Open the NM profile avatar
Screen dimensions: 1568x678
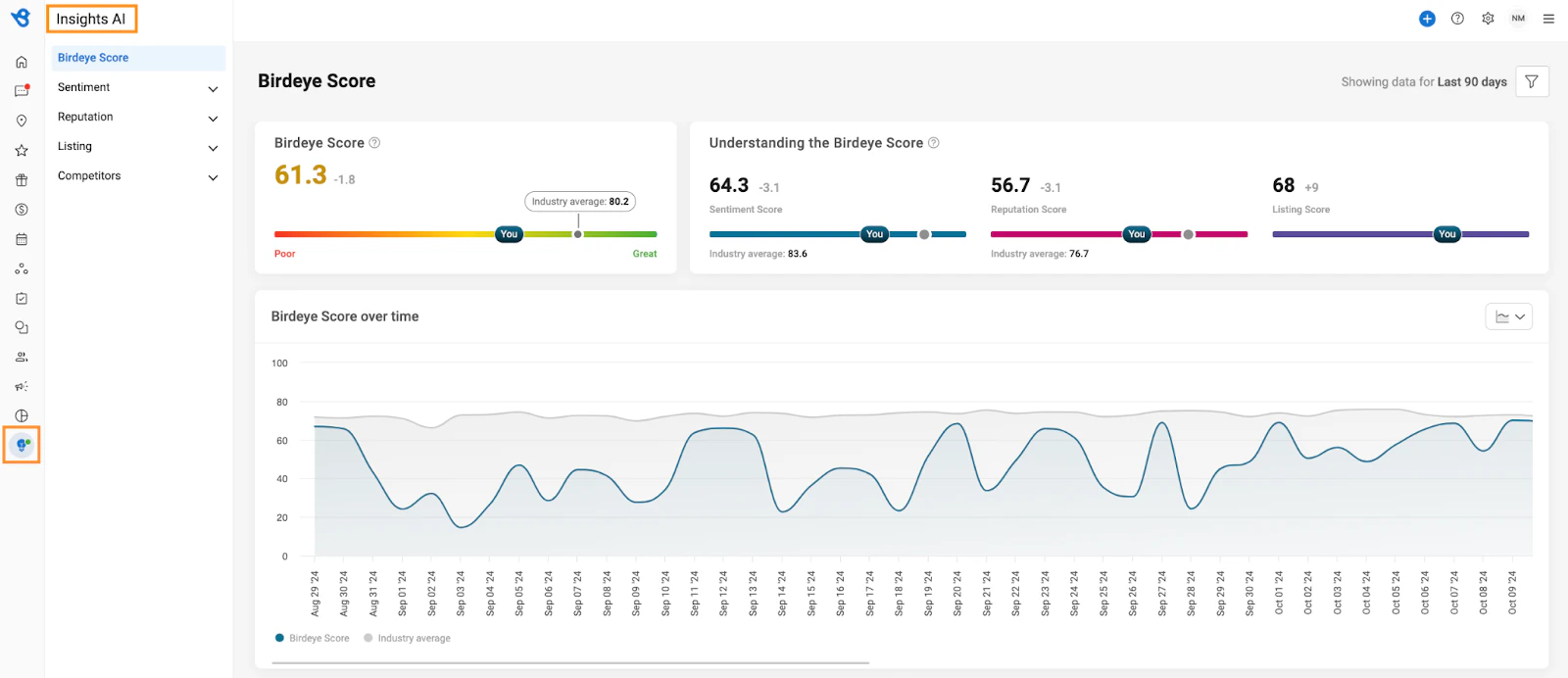coord(1518,19)
